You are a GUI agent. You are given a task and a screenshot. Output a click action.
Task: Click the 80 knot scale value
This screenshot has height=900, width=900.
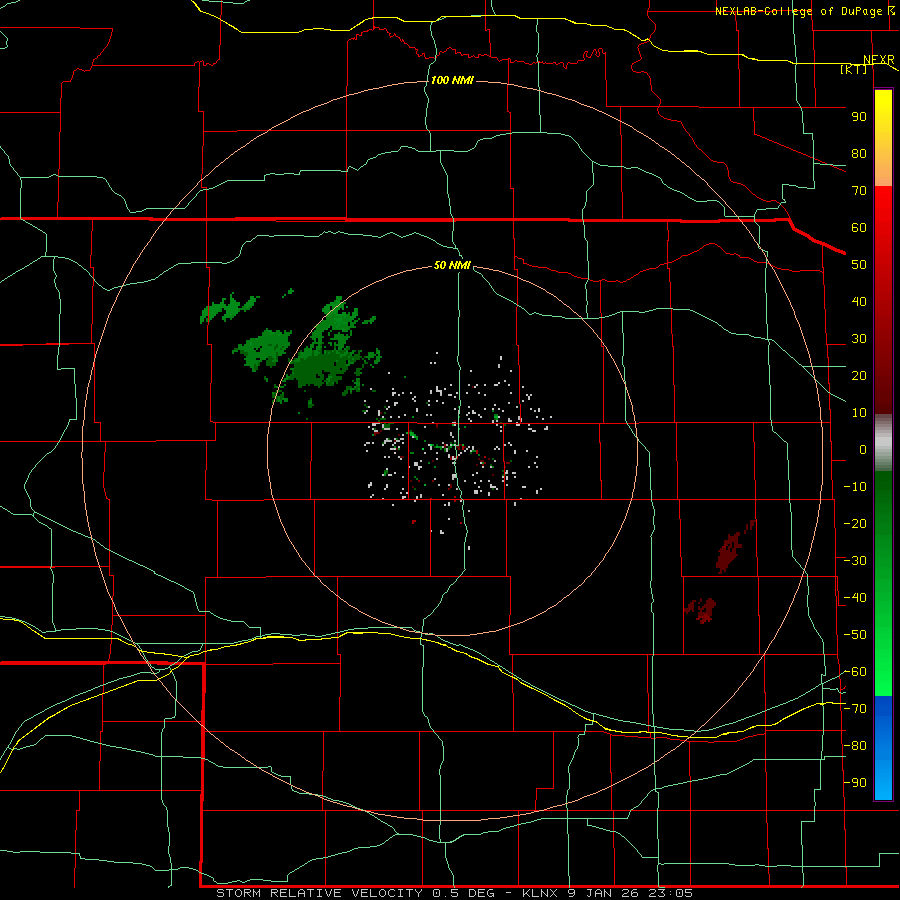[x=859, y=154]
